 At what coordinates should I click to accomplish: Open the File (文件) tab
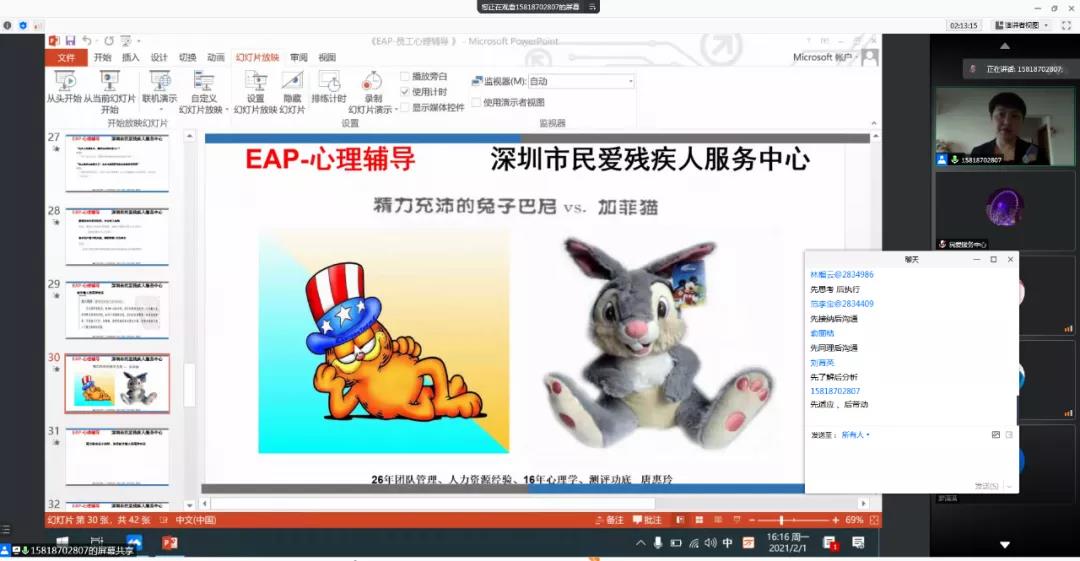point(66,57)
